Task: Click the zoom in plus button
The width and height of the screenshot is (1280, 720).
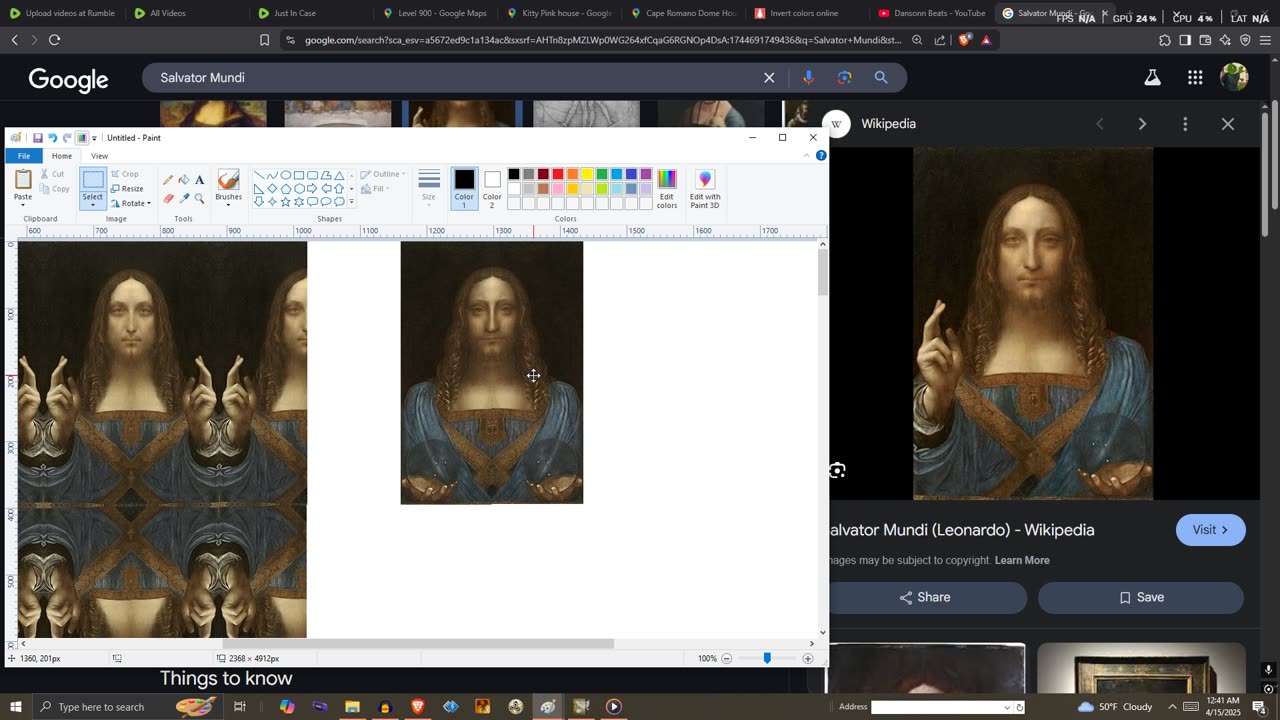Action: coord(808,658)
